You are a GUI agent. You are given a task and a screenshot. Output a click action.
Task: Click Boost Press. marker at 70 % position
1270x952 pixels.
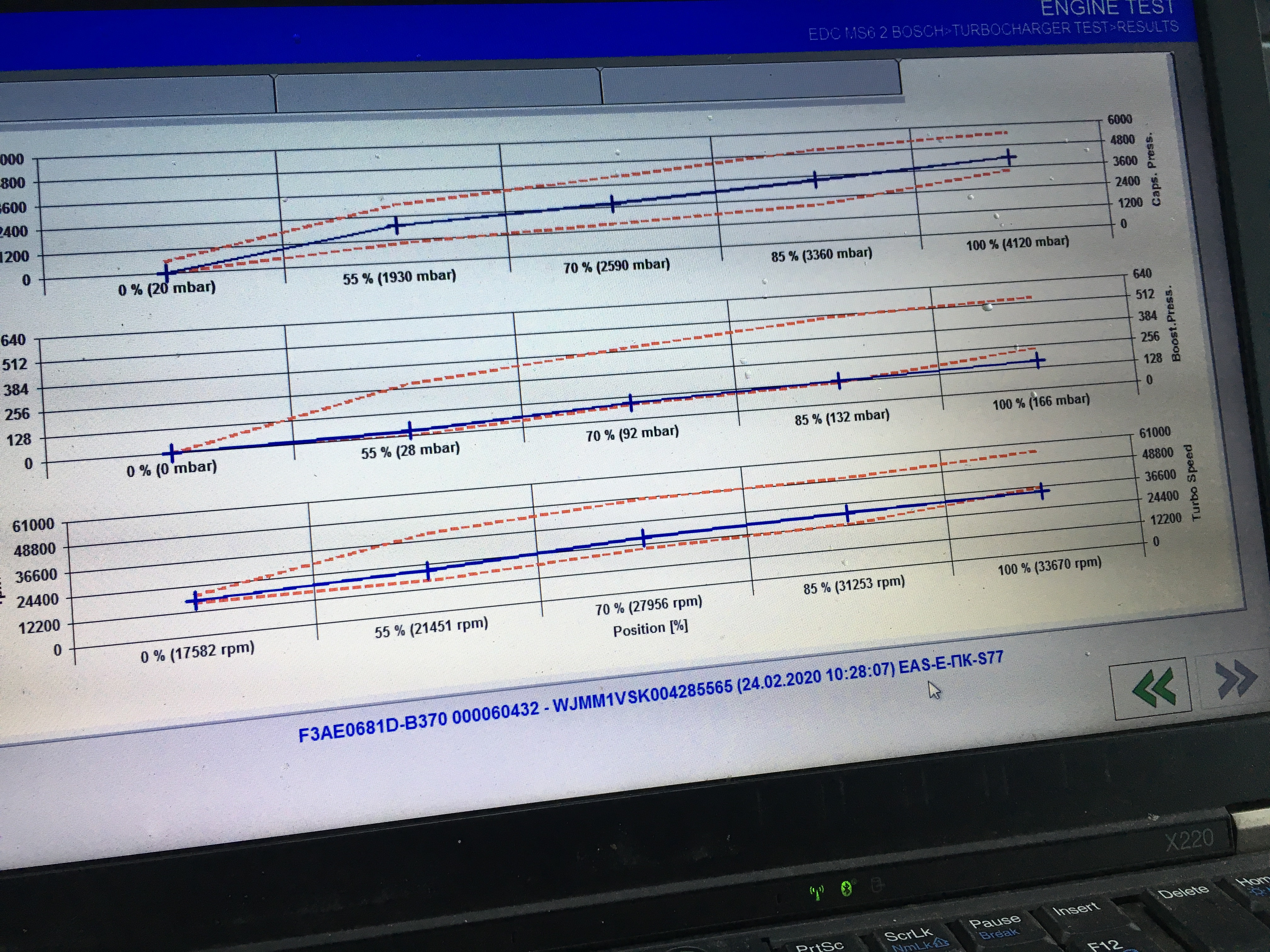(630, 402)
